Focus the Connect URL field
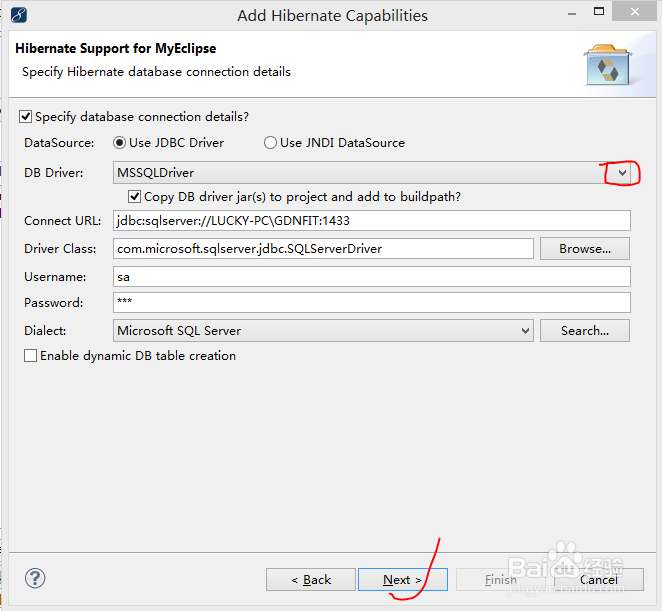The width and height of the screenshot is (662, 611). [372, 221]
